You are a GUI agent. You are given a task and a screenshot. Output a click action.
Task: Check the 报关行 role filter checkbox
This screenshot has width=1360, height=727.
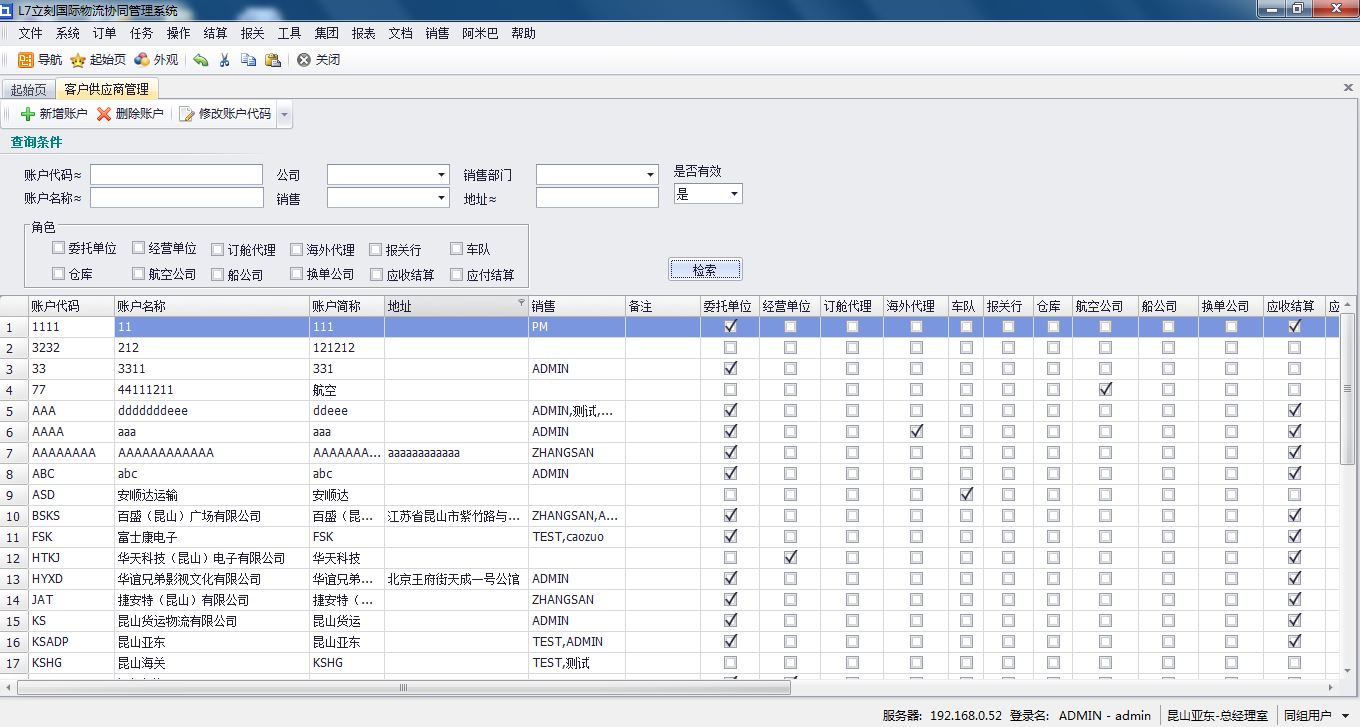click(x=376, y=250)
